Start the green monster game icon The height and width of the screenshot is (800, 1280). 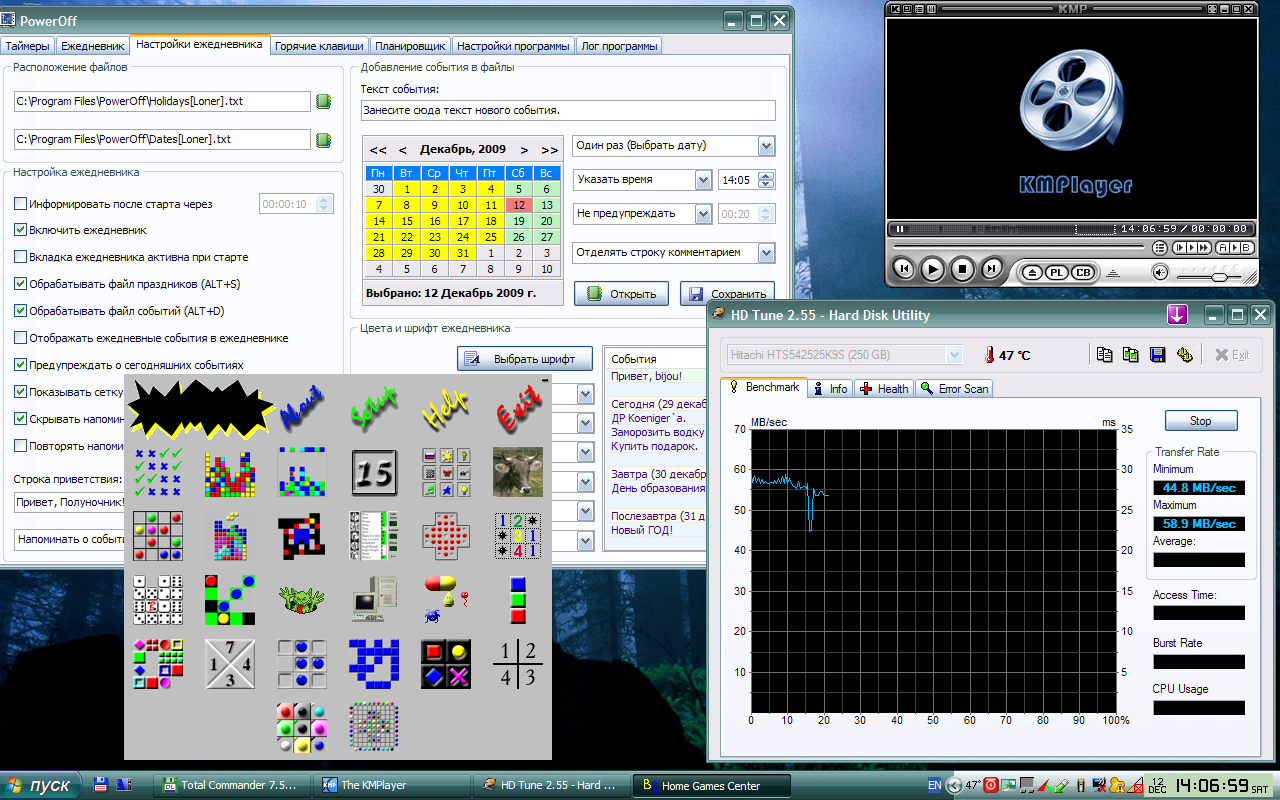301,599
